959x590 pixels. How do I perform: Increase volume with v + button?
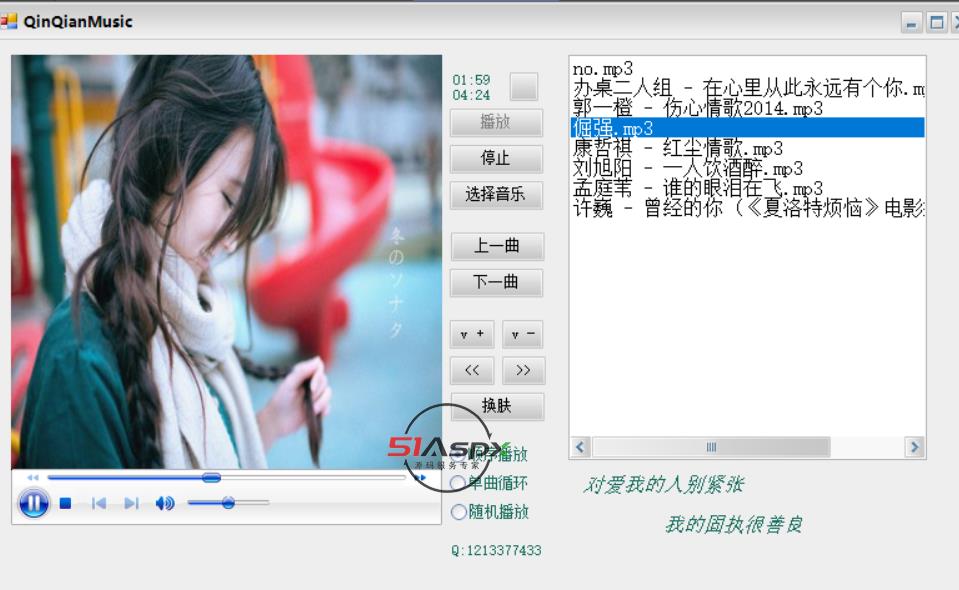(472, 334)
